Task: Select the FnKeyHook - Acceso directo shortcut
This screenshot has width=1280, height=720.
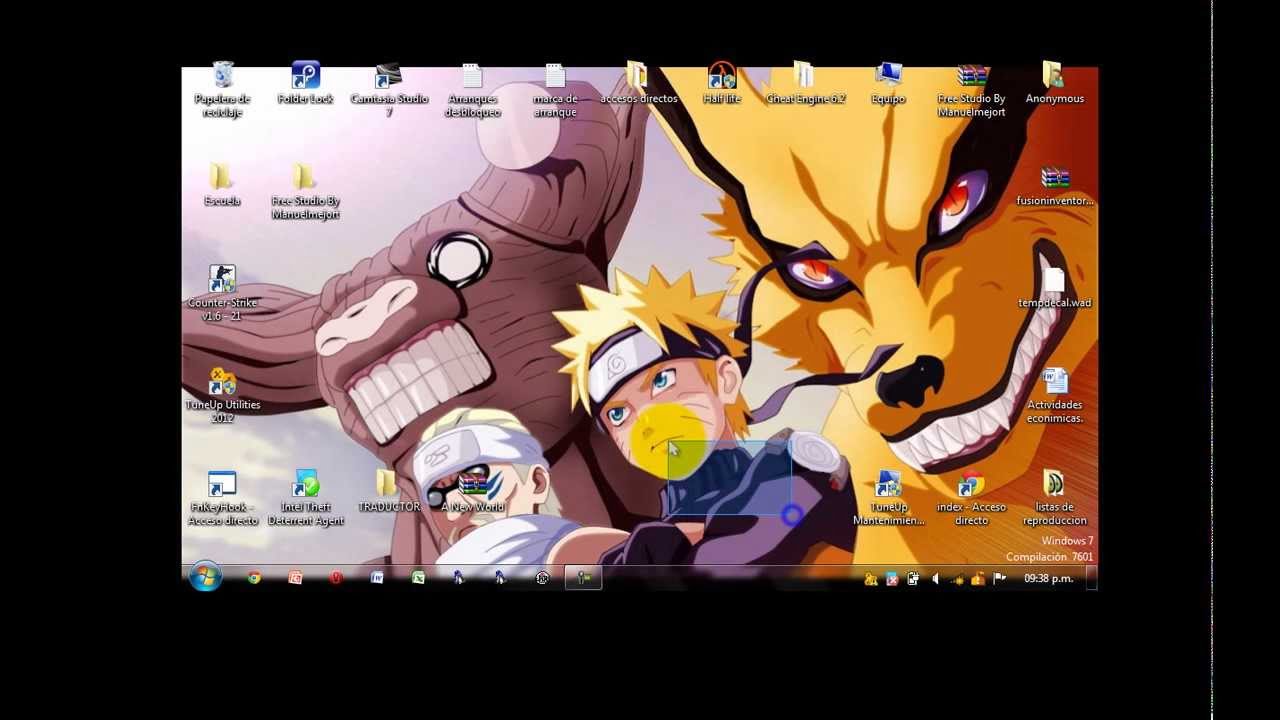Action: [222, 497]
